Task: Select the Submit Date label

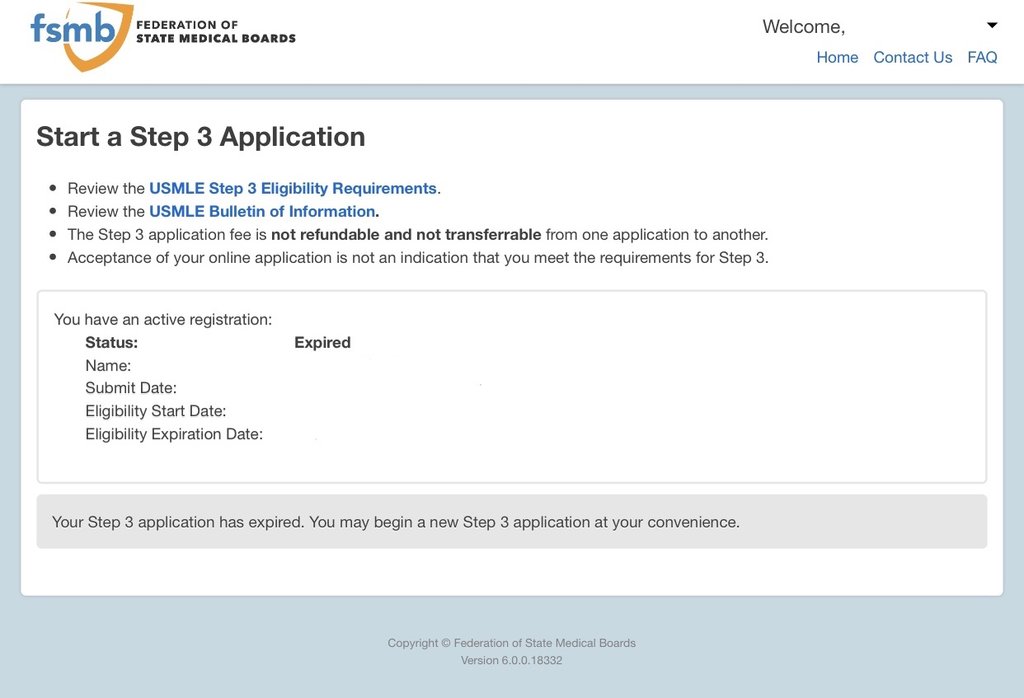Action: (131, 388)
